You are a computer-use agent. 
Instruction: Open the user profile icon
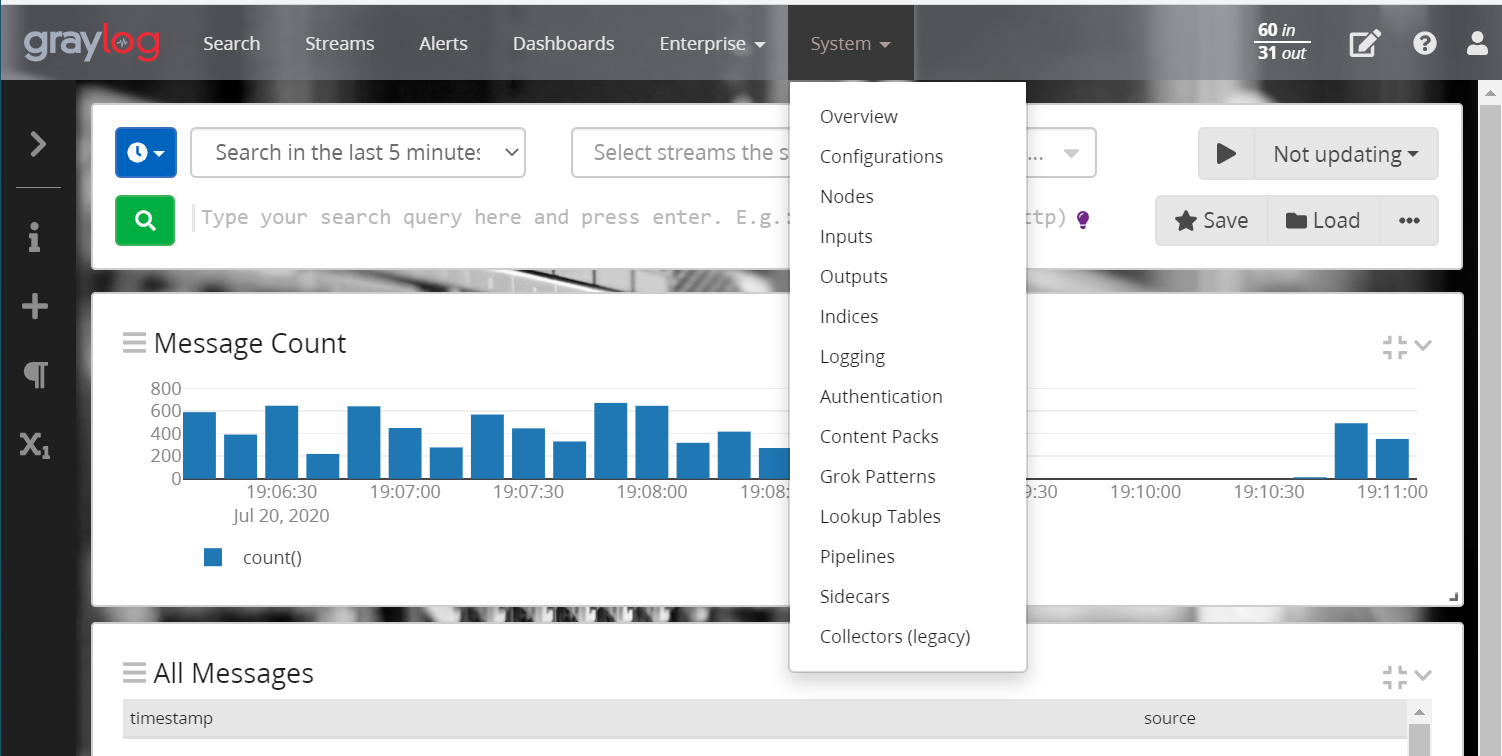(1477, 43)
